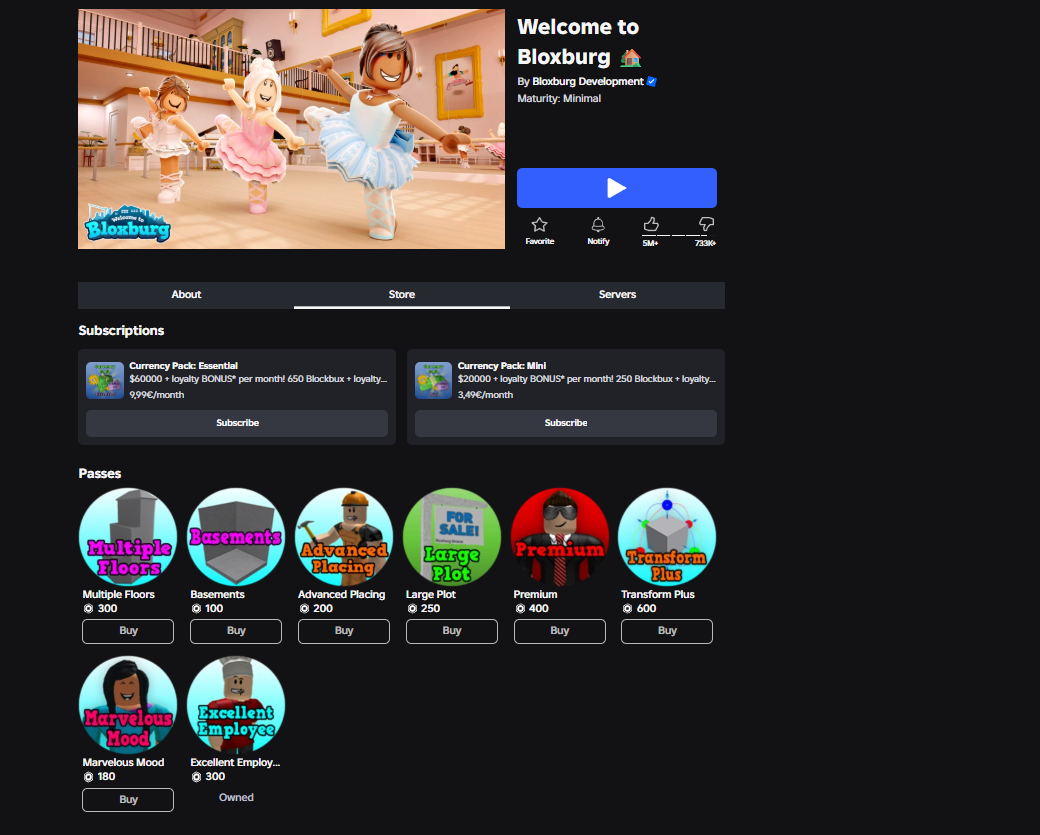
Task: Click the 5M+ likes count
Action: [650, 243]
